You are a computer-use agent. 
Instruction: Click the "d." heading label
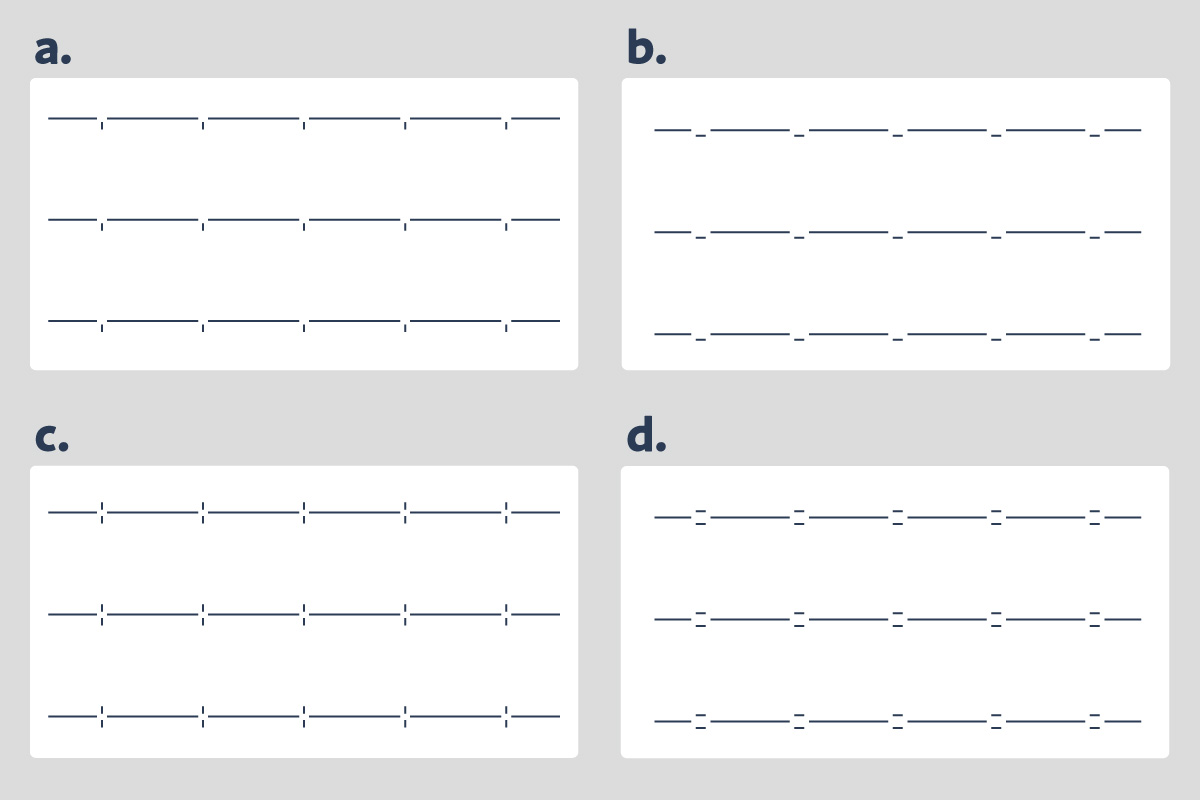pos(646,436)
